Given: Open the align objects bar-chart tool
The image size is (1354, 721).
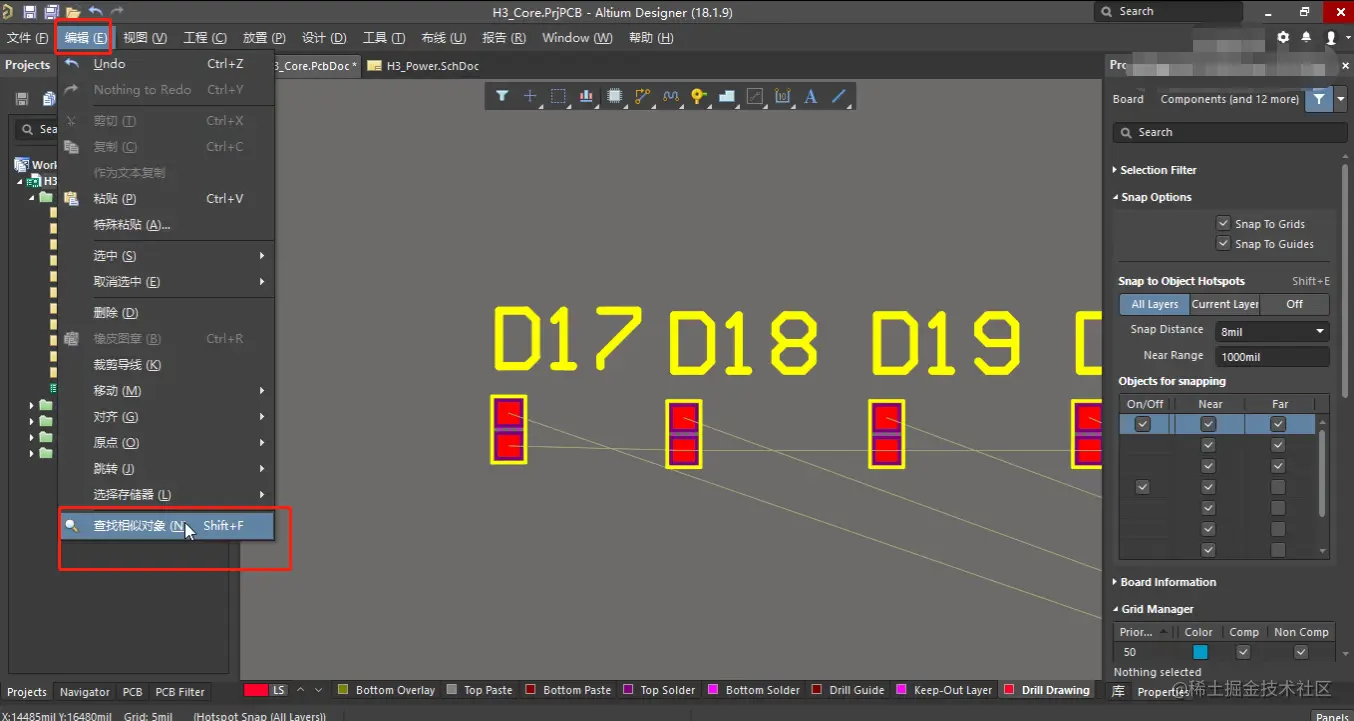Looking at the screenshot, I should (x=586, y=96).
